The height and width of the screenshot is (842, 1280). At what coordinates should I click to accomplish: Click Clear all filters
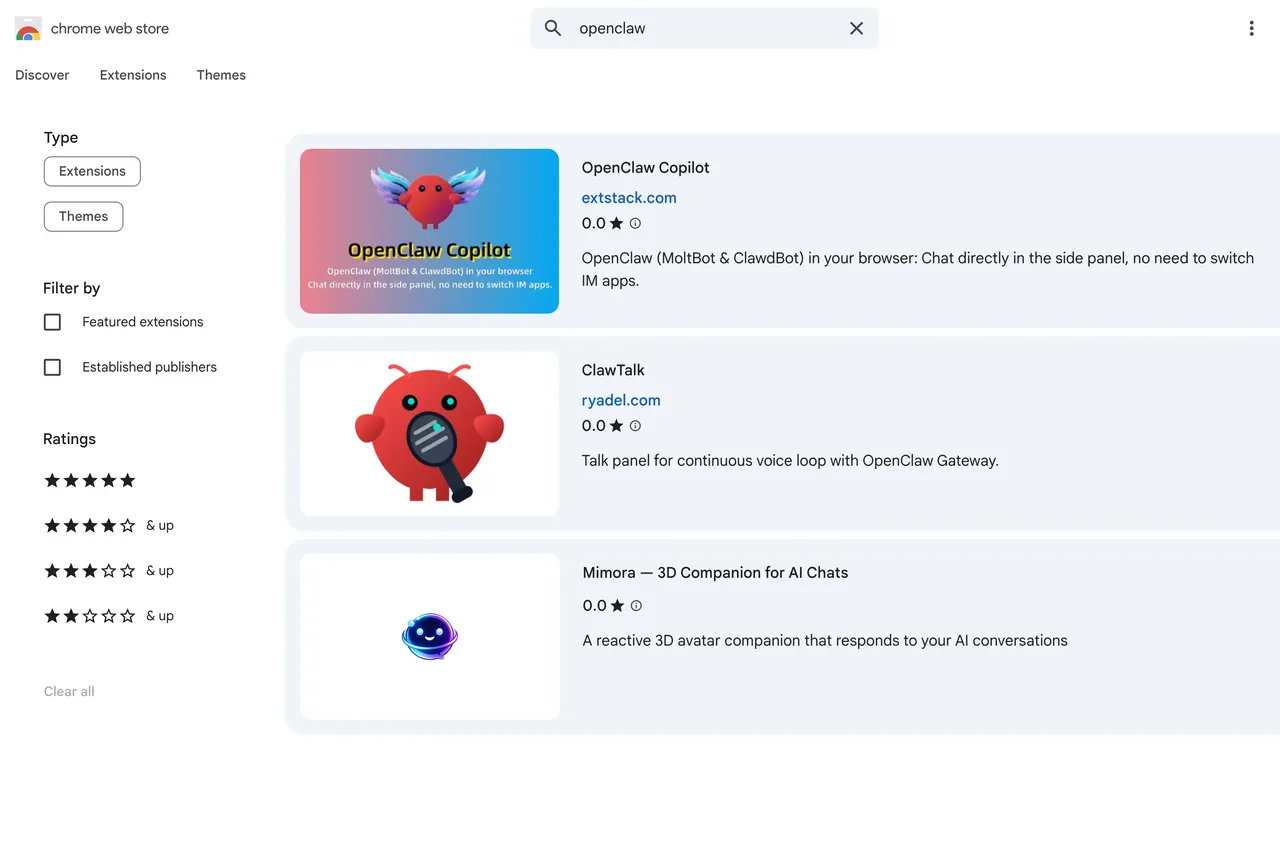click(69, 691)
